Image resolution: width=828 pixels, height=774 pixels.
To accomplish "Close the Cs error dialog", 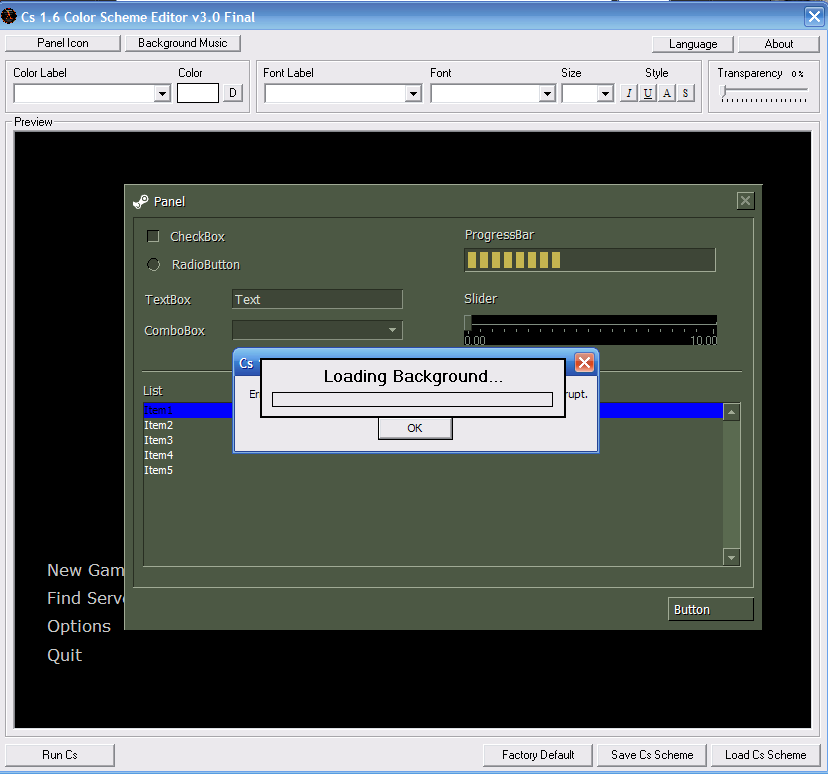I will [x=584, y=363].
